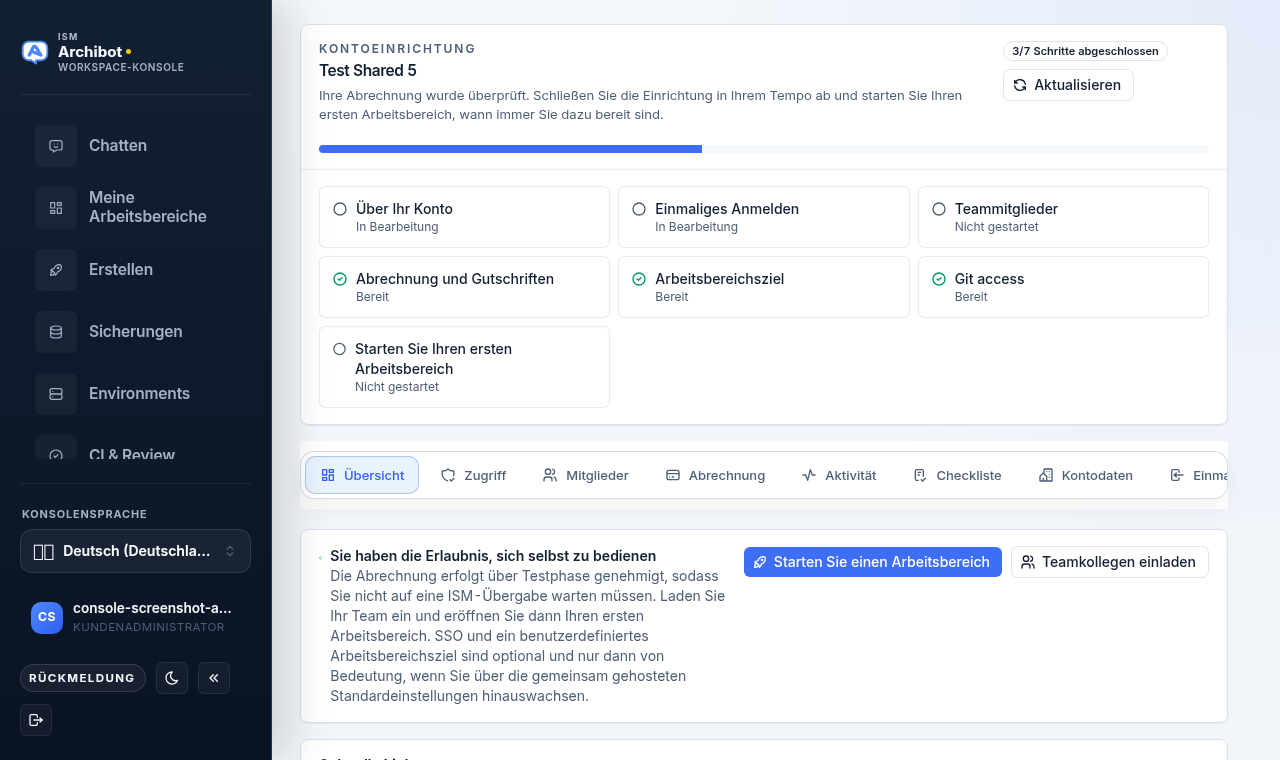Click the Test Shared 5 title
The height and width of the screenshot is (760, 1280).
pyautogui.click(x=368, y=71)
